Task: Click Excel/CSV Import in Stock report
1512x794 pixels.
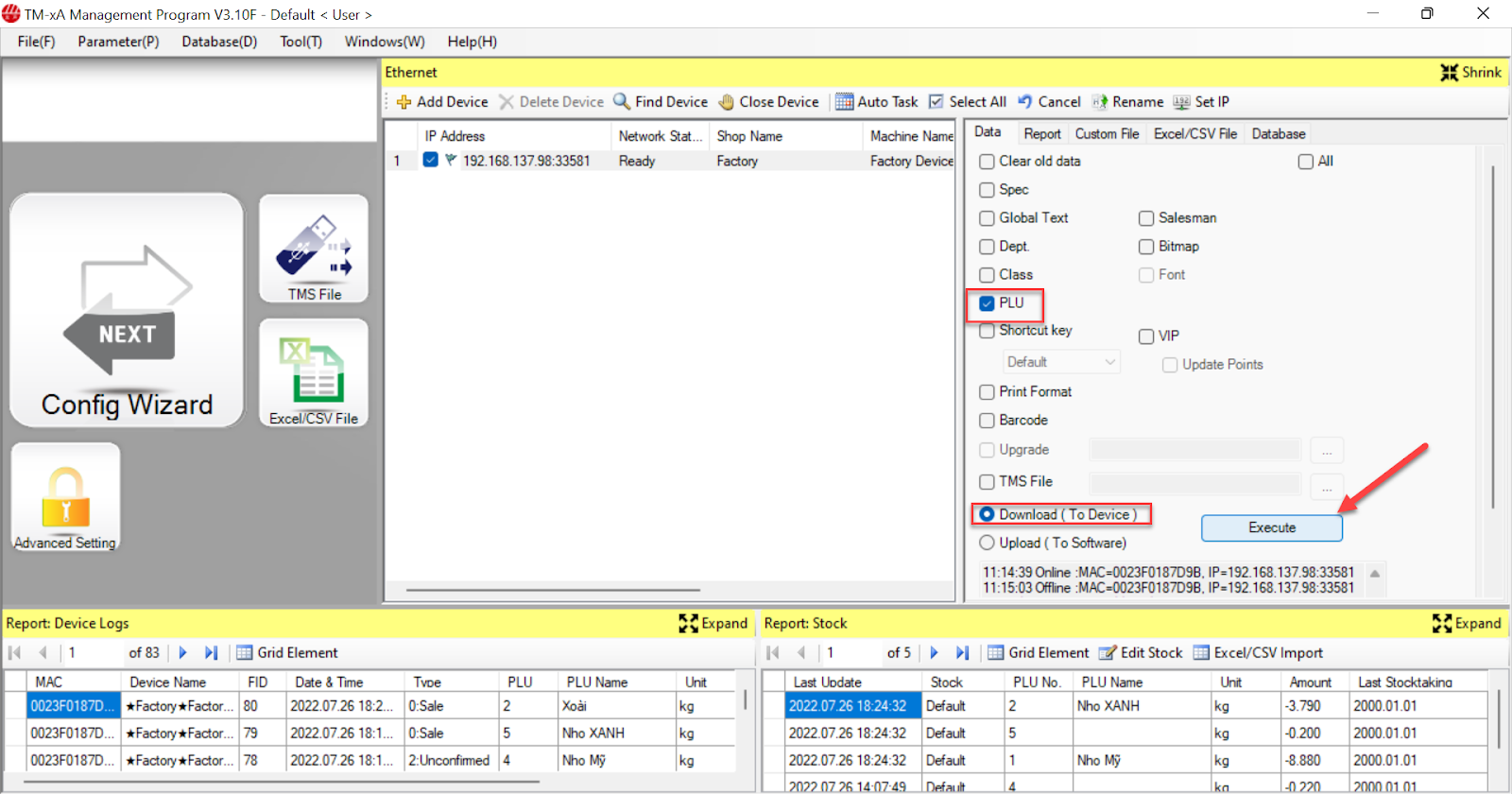Action: (x=1258, y=652)
